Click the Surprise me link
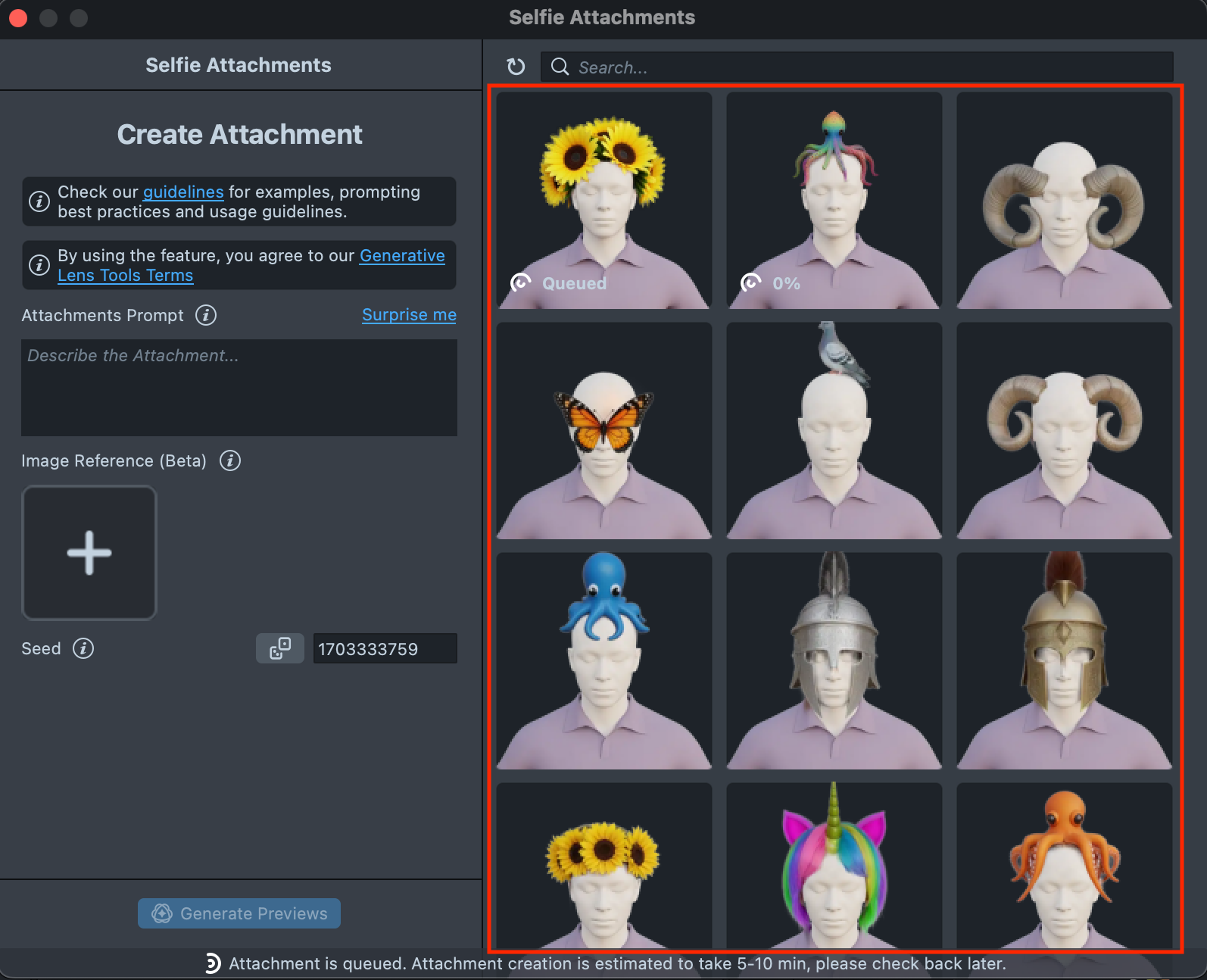 click(x=409, y=315)
